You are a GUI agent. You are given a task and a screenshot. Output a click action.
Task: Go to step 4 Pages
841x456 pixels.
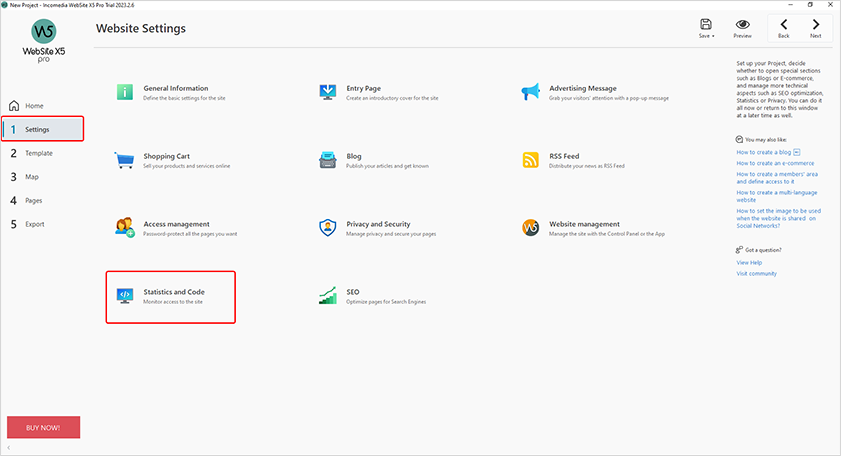[x=43, y=200]
